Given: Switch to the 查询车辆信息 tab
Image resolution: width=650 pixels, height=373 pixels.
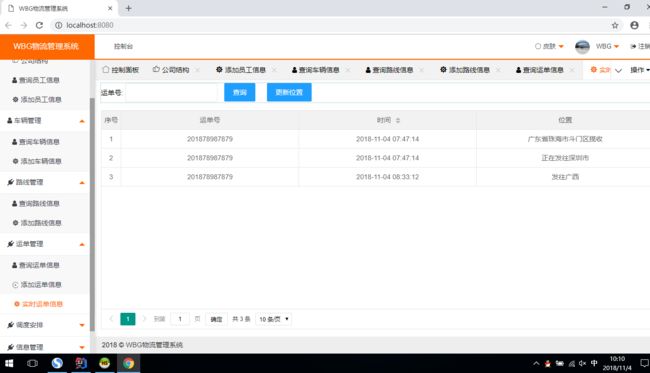Looking at the screenshot, I should (315, 70).
